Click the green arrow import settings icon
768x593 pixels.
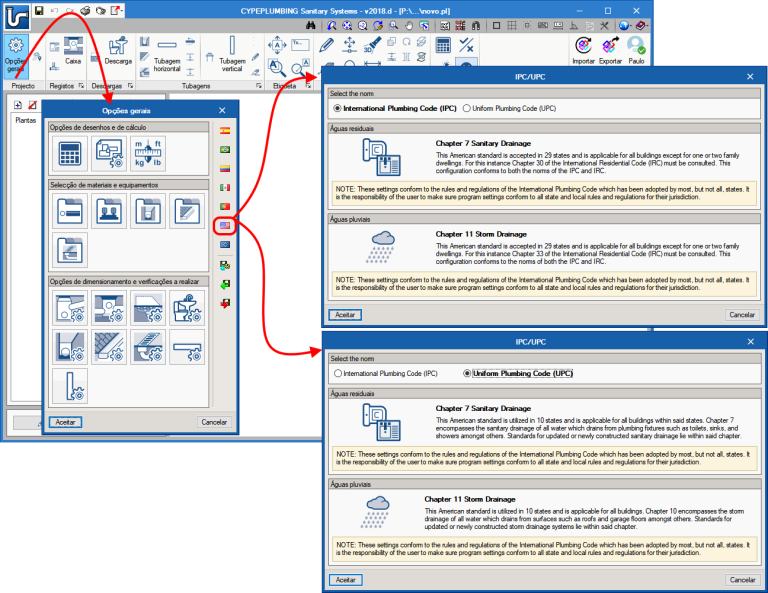pyautogui.click(x=225, y=285)
